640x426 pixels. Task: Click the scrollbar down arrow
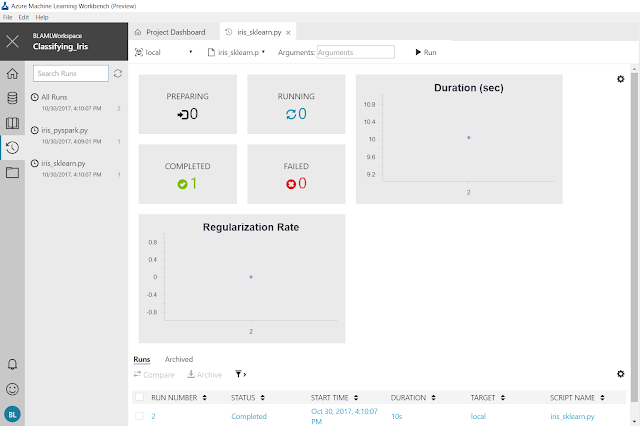click(x=634, y=422)
